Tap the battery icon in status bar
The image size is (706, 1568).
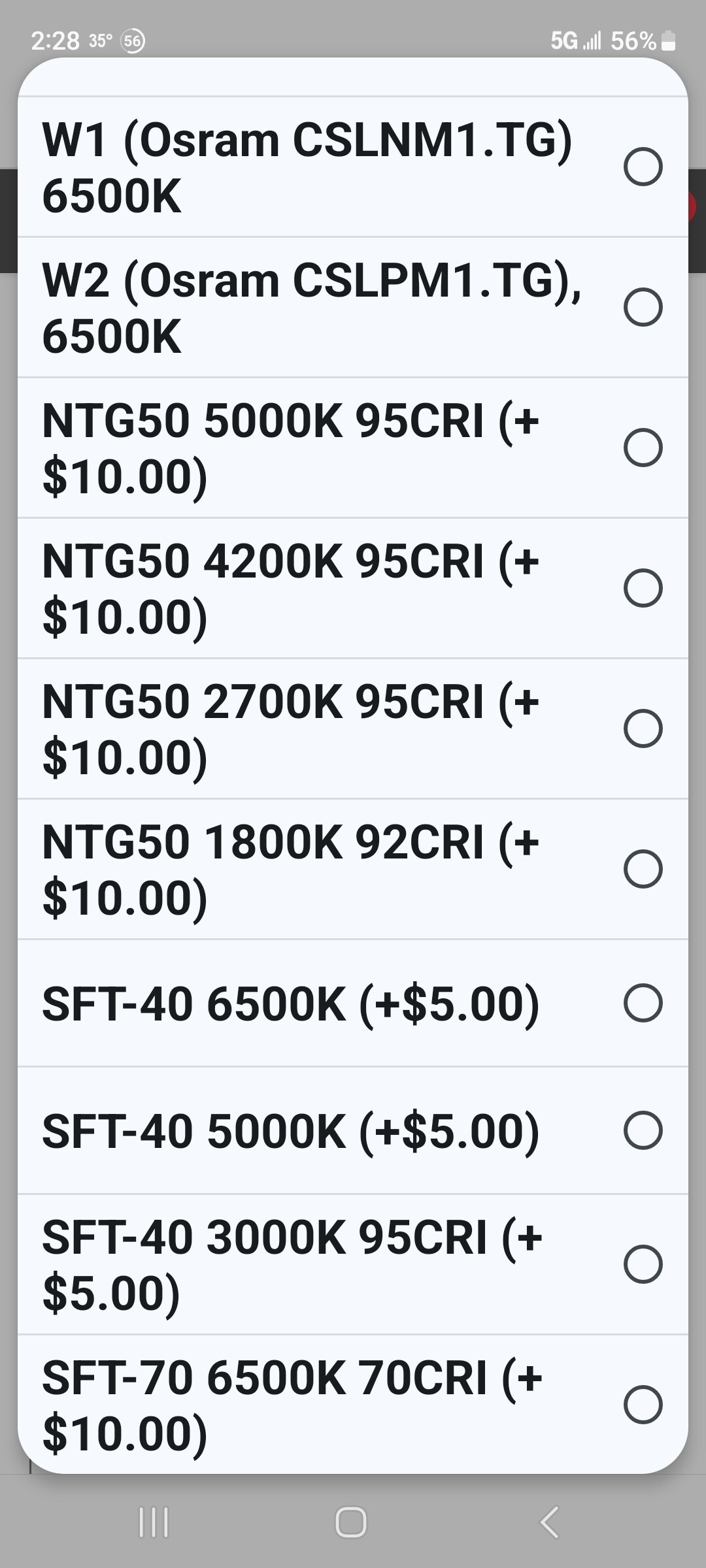coord(668,41)
